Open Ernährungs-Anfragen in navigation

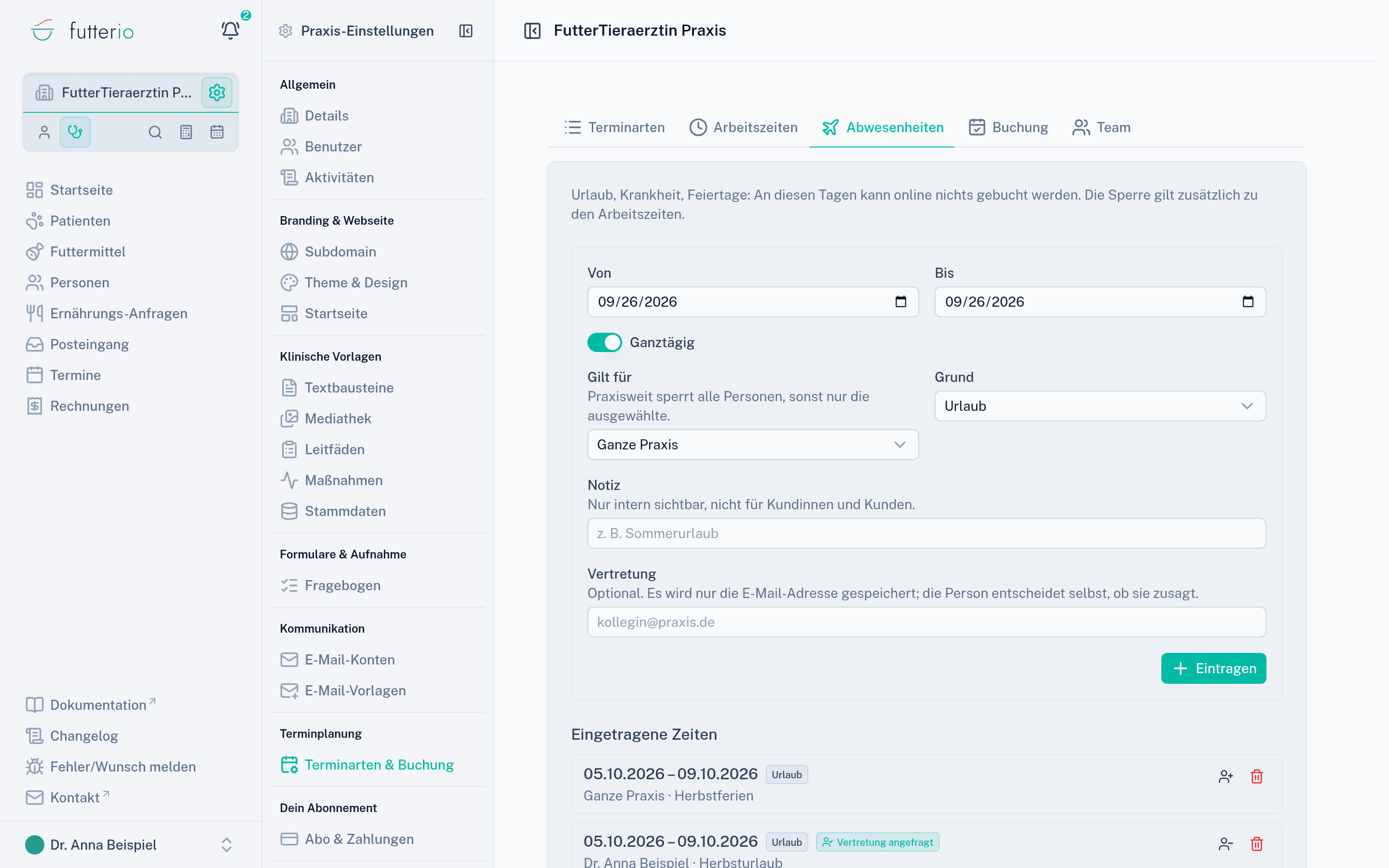[107, 313]
